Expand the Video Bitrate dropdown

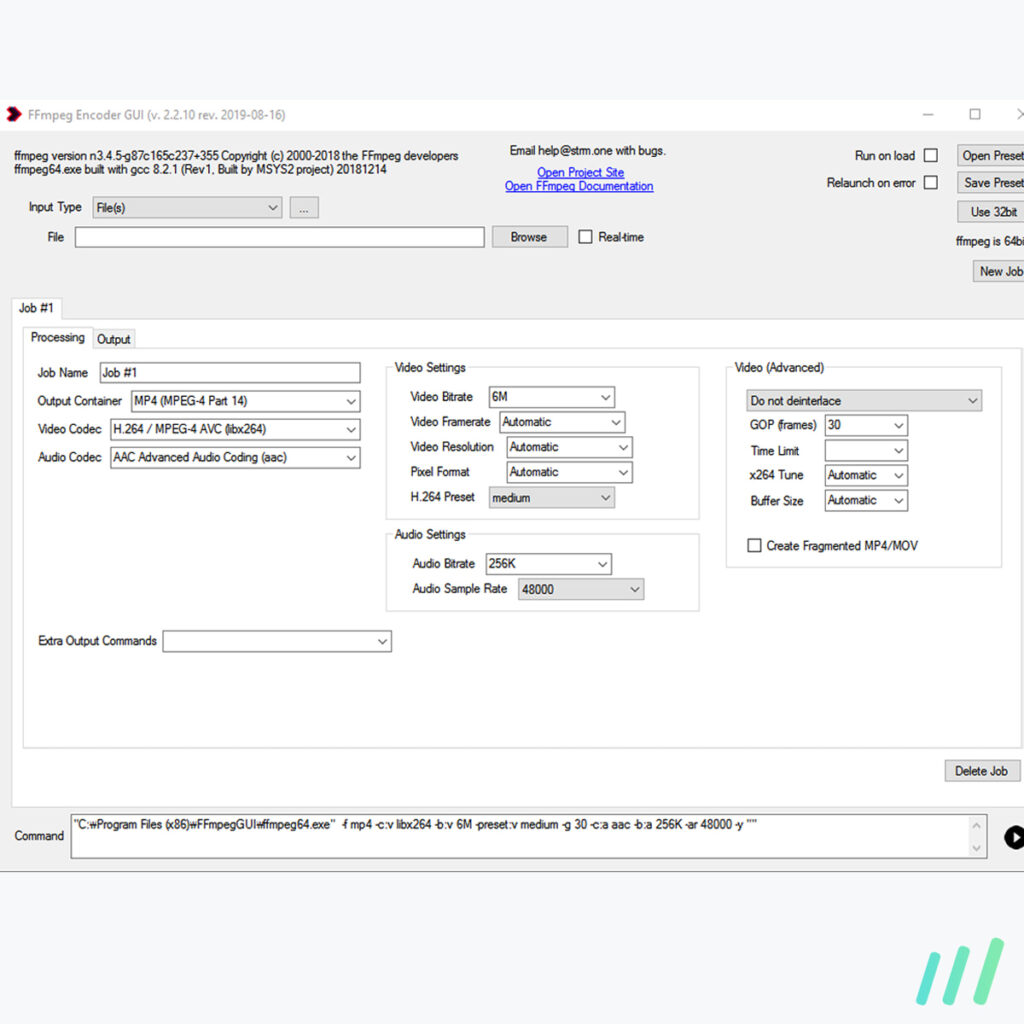(x=551, y=396)
